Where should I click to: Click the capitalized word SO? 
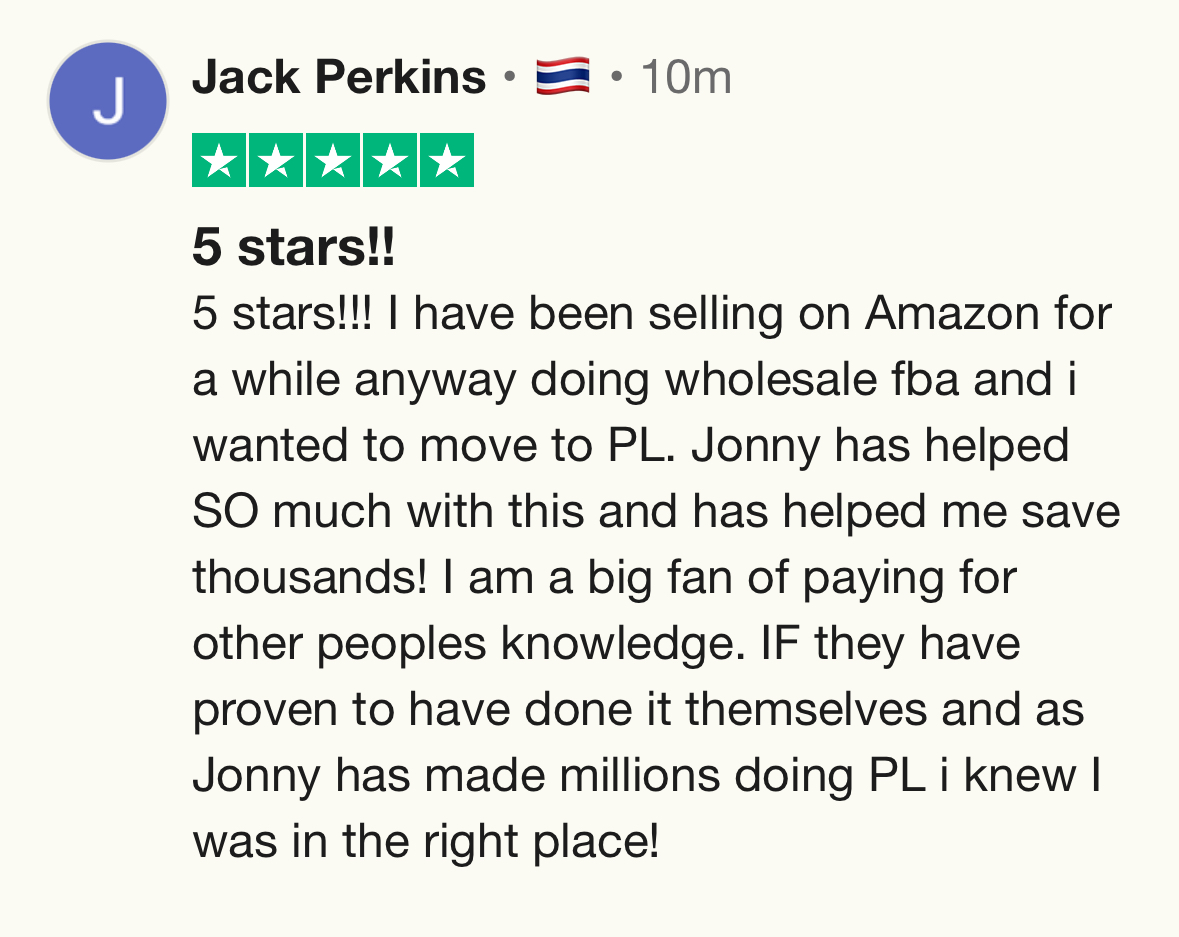[x=226, y=511]
